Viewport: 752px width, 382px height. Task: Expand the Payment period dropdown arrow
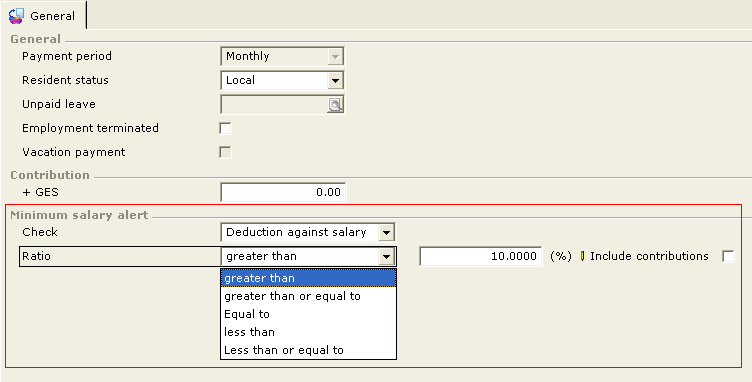(x=335, y=57)
